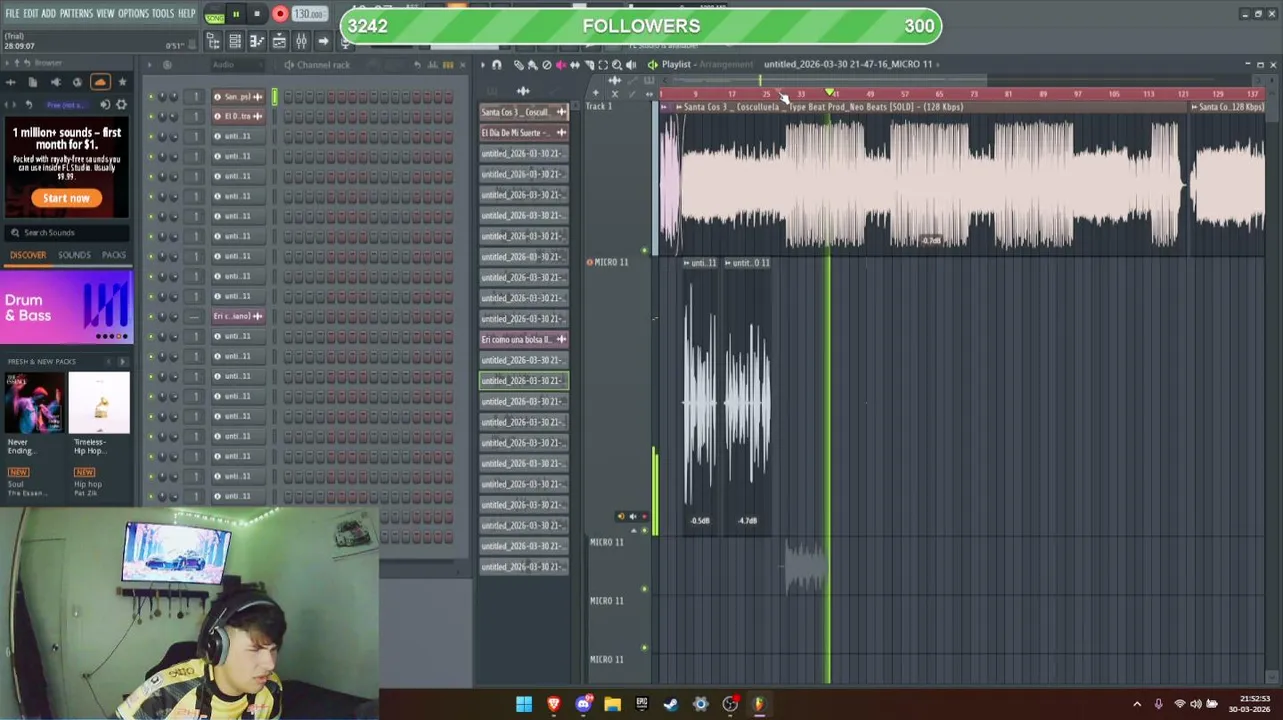Open the Channel rack options arrow menu
This screenshot has width=1283, height=720.
149,65
